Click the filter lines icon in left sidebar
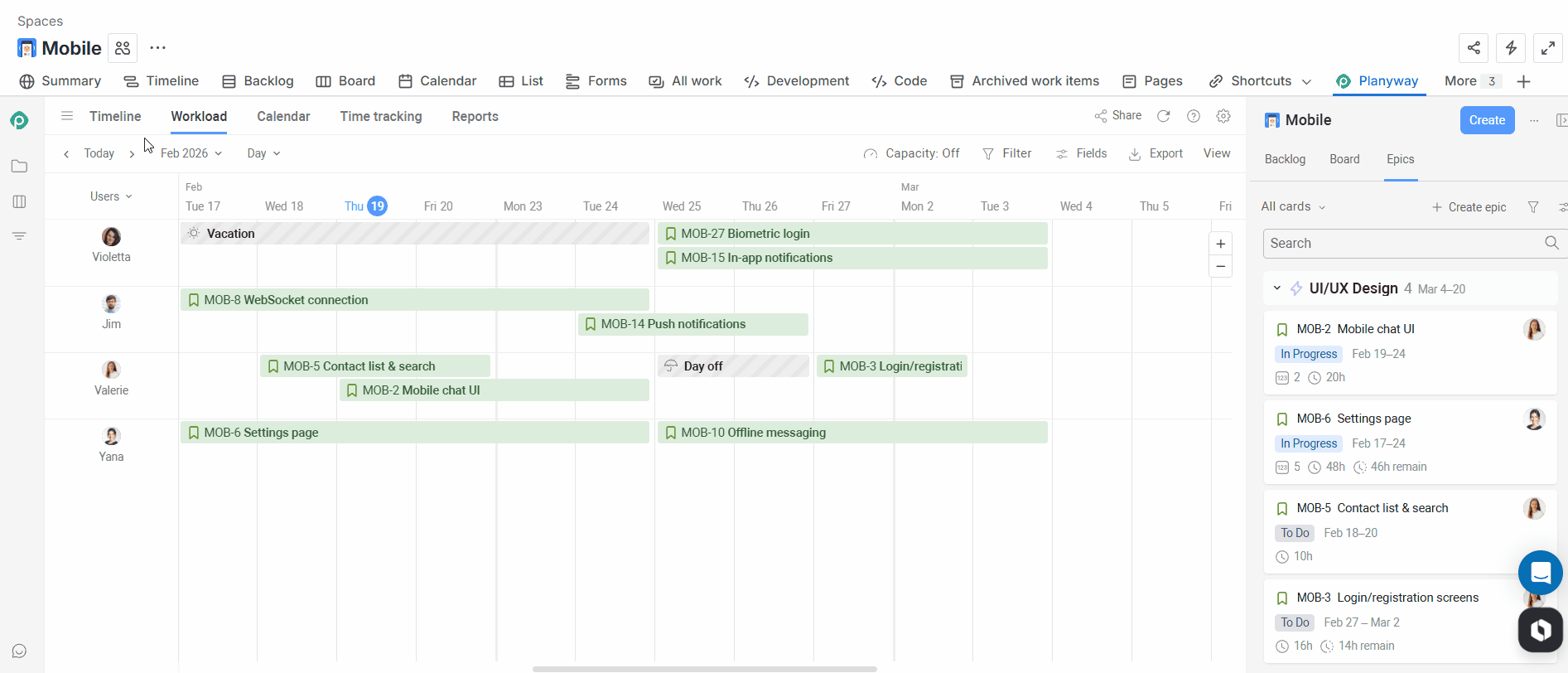This screenshot has width=1568, height=673. (20, 236)
